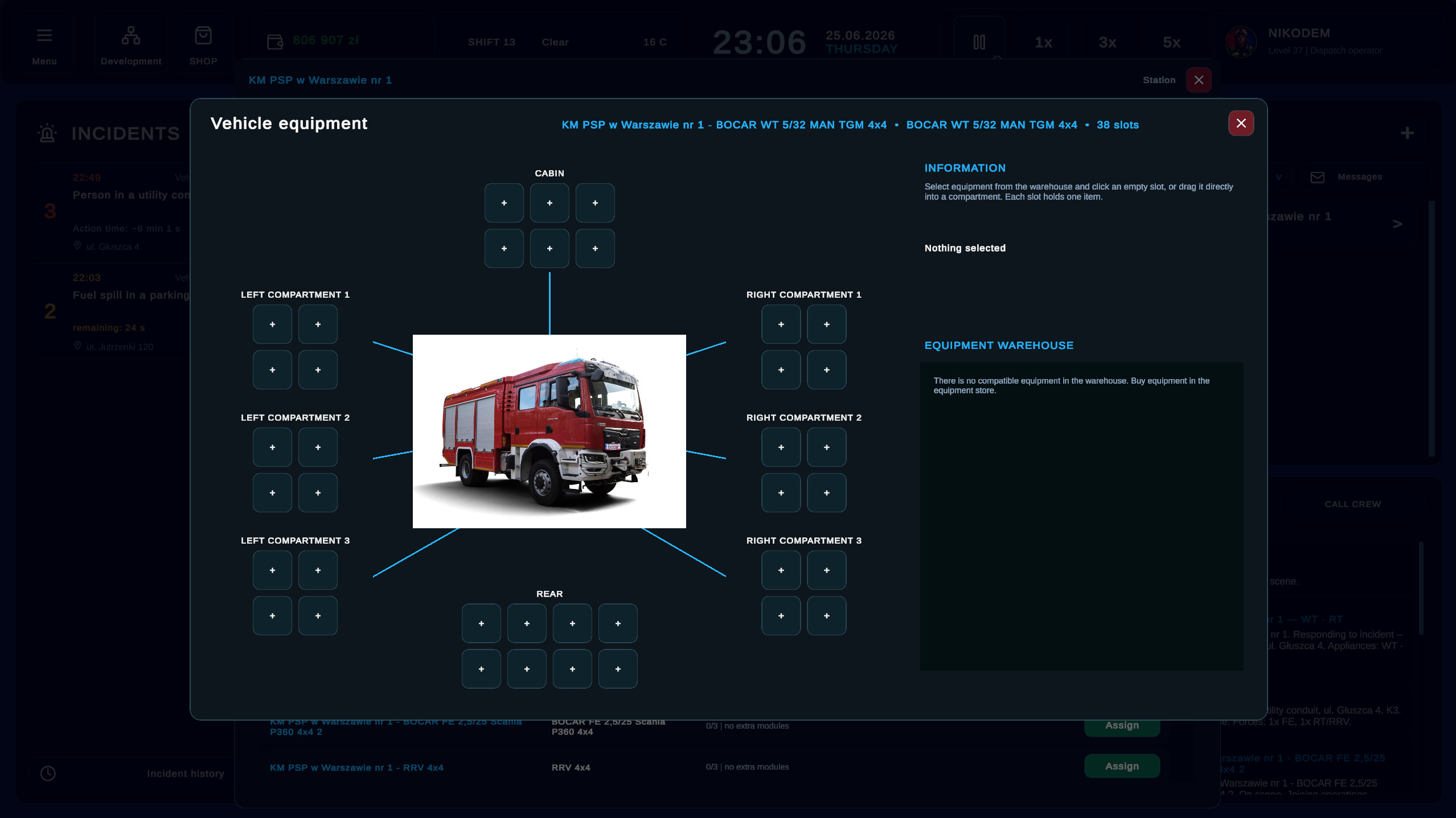Open KM PSP w Warszawie nr 1 station title
The height and width of the screenshot is (818, 1456).
320,80
